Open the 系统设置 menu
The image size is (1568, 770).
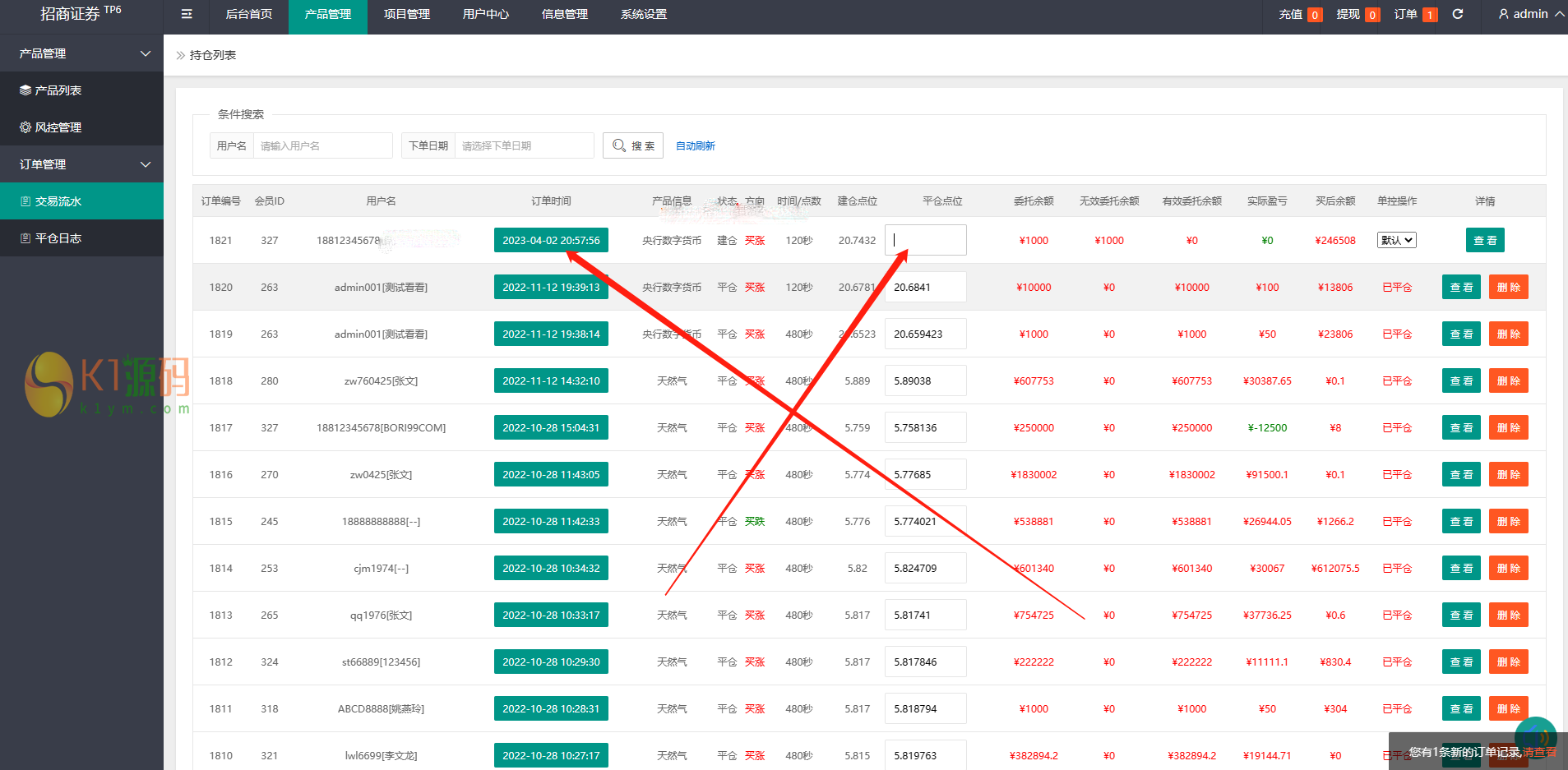pyautogui.click(x=643, y=14)
